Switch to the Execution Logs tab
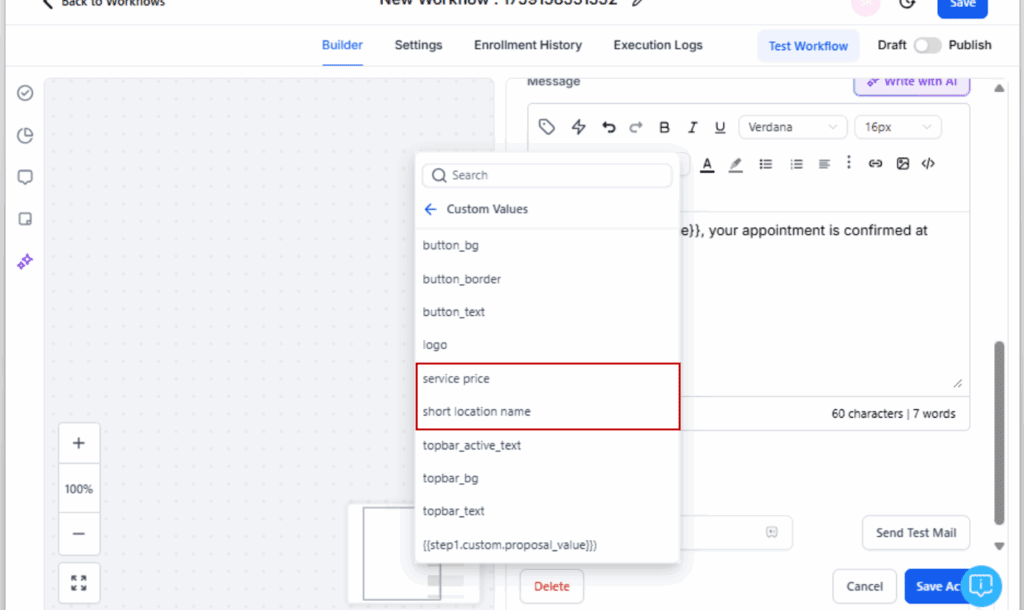Viewport: 1024px width, 610px height. pyautogui.click(x=657, y=45)
